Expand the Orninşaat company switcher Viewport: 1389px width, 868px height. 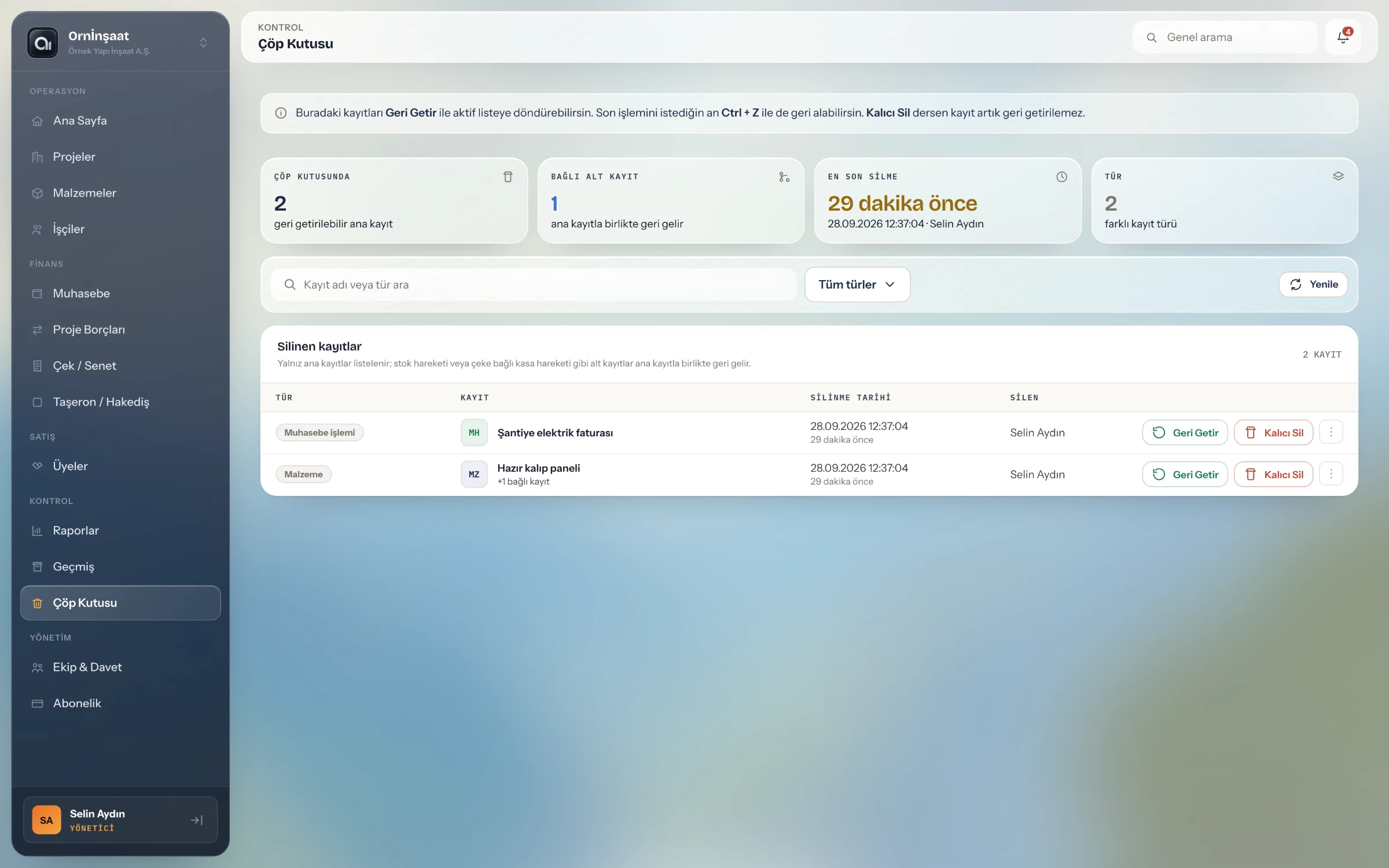203,43
